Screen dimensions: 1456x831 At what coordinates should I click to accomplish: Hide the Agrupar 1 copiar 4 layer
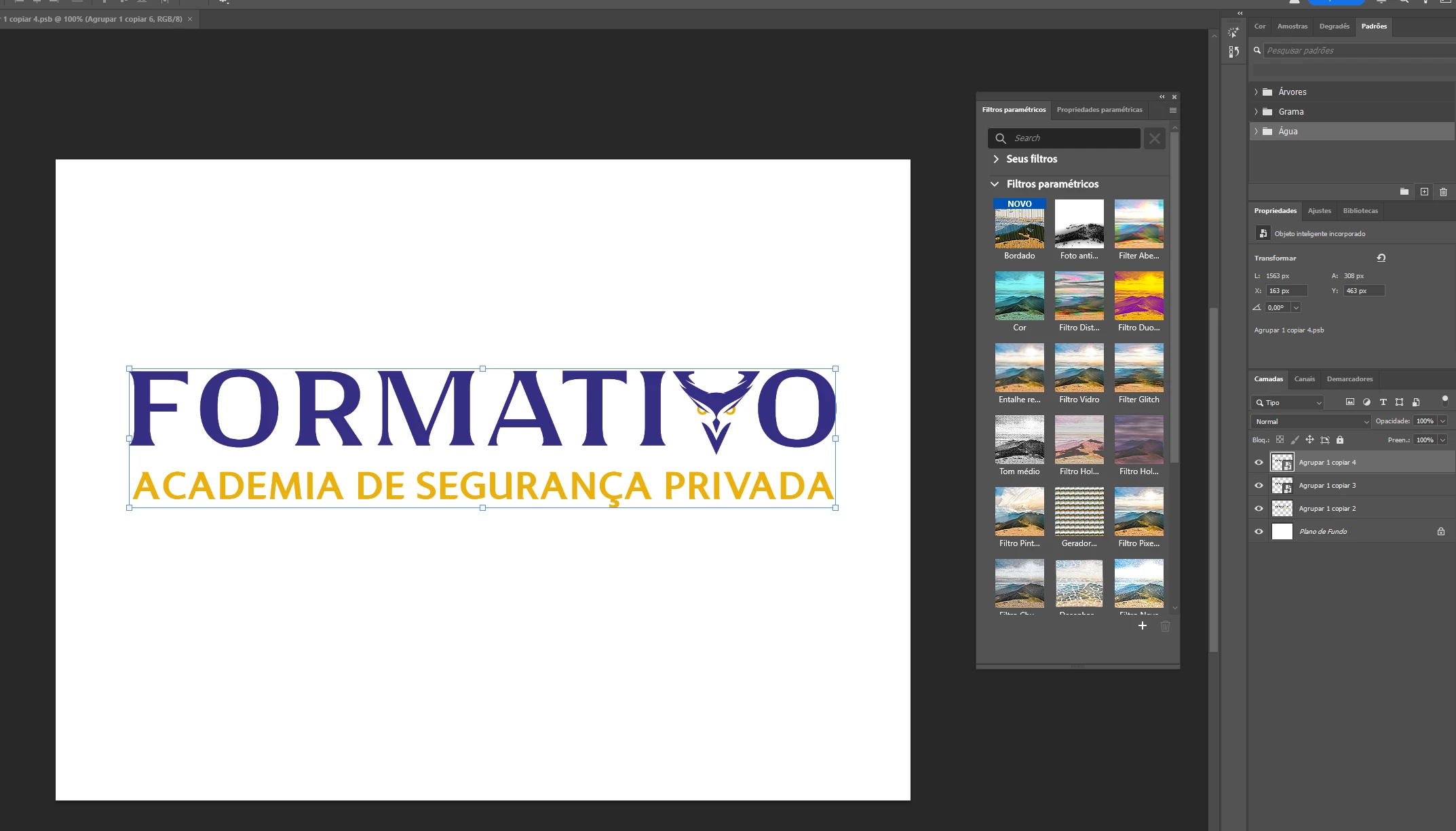click(1259, 463)
